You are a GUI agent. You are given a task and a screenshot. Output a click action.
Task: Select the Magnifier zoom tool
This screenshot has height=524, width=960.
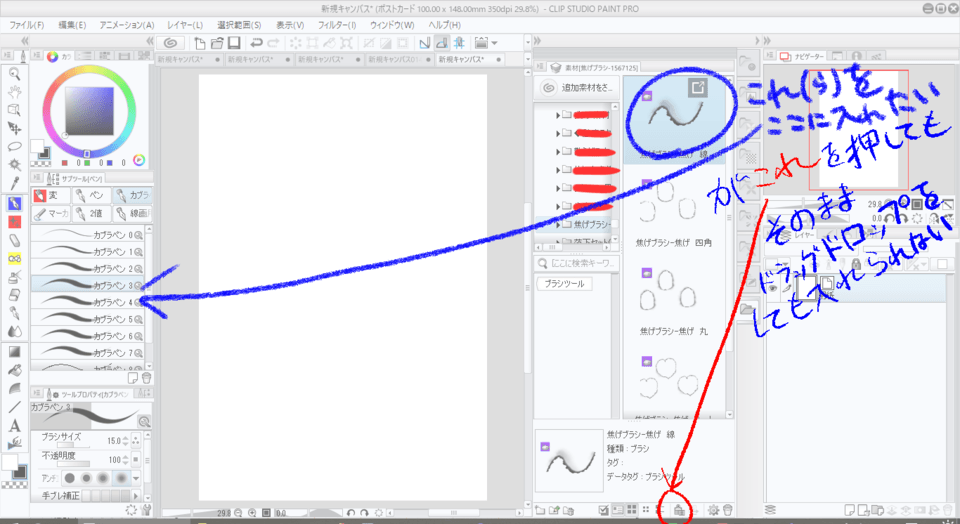(x=15, y=73)
